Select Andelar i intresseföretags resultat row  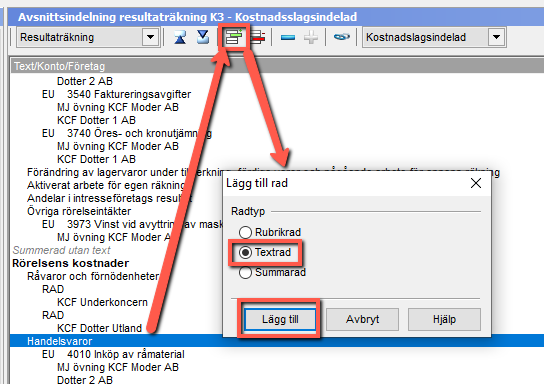click(x=110, y=198)
